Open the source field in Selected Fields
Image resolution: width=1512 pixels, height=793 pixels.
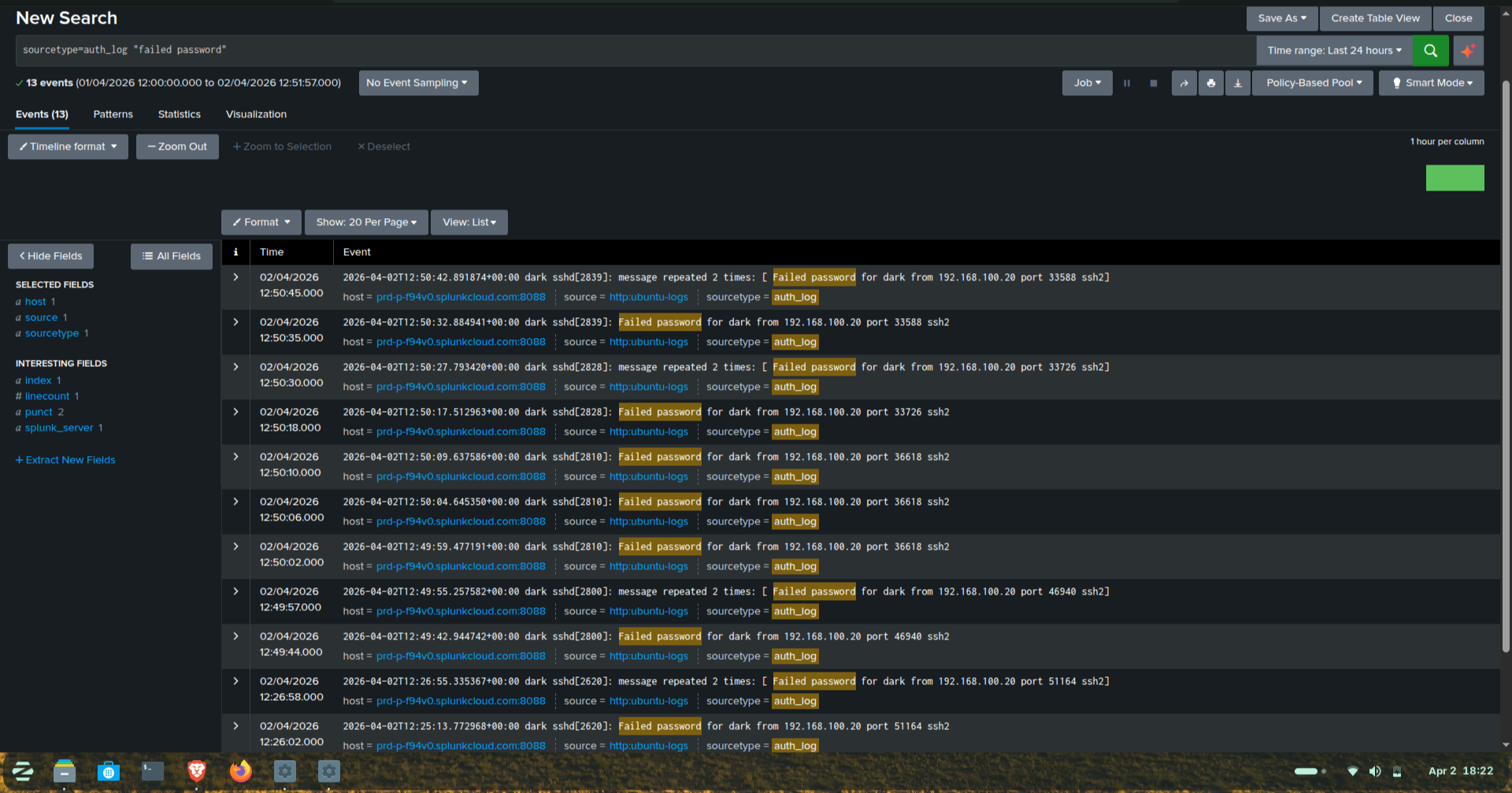click(41, 317)
